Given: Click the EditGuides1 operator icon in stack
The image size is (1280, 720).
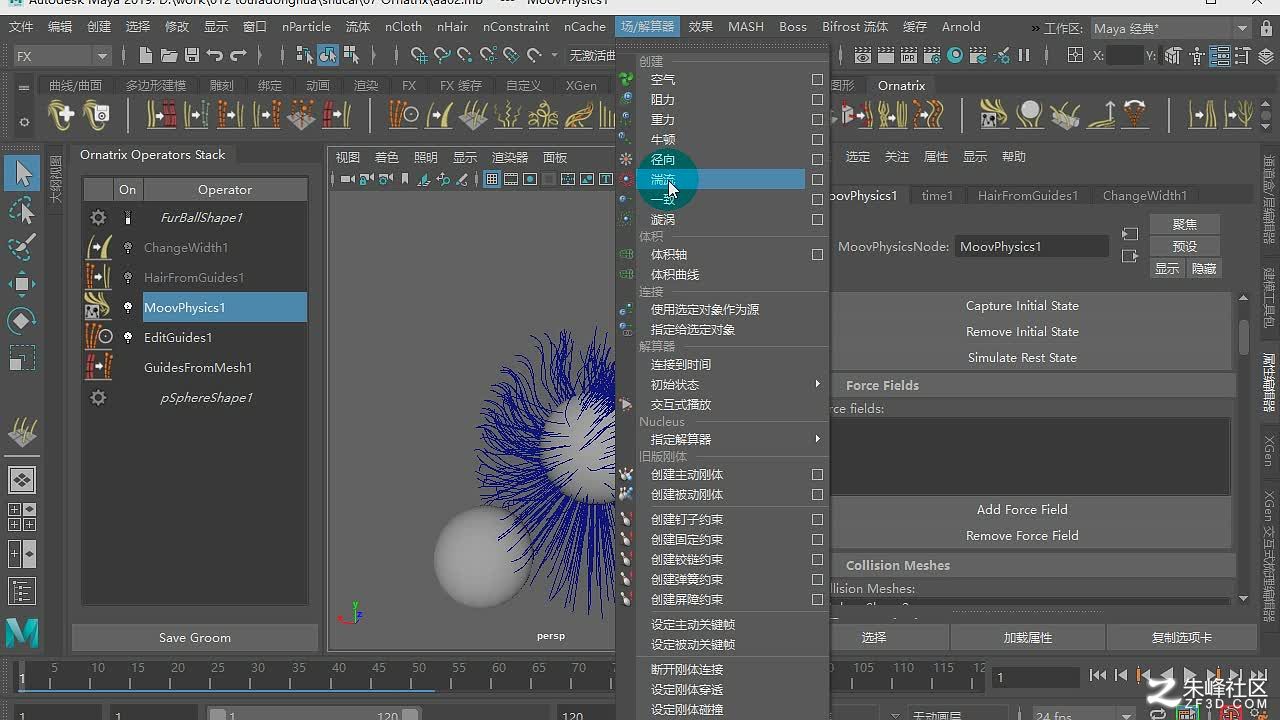Looking at the screenshot, I should pos(98,337).
